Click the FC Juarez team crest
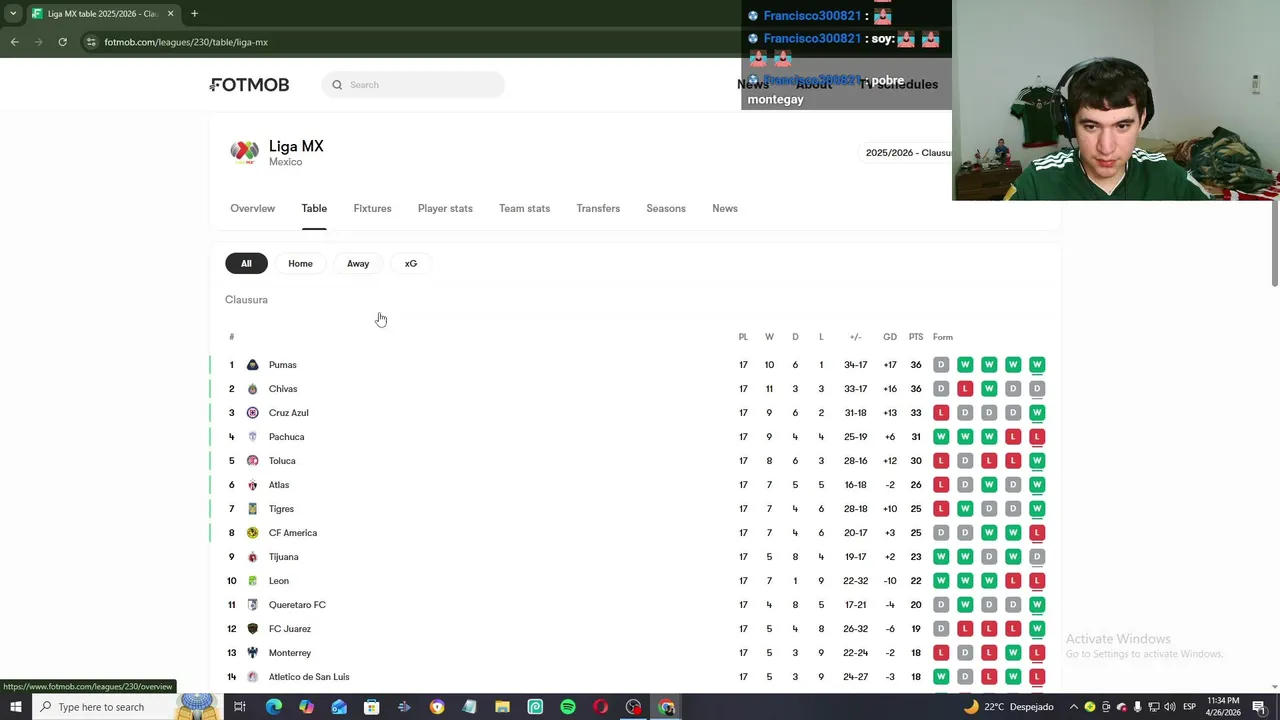Image resolution: width=1280 pixels, height=720 pixels. (x=252, y=629)
